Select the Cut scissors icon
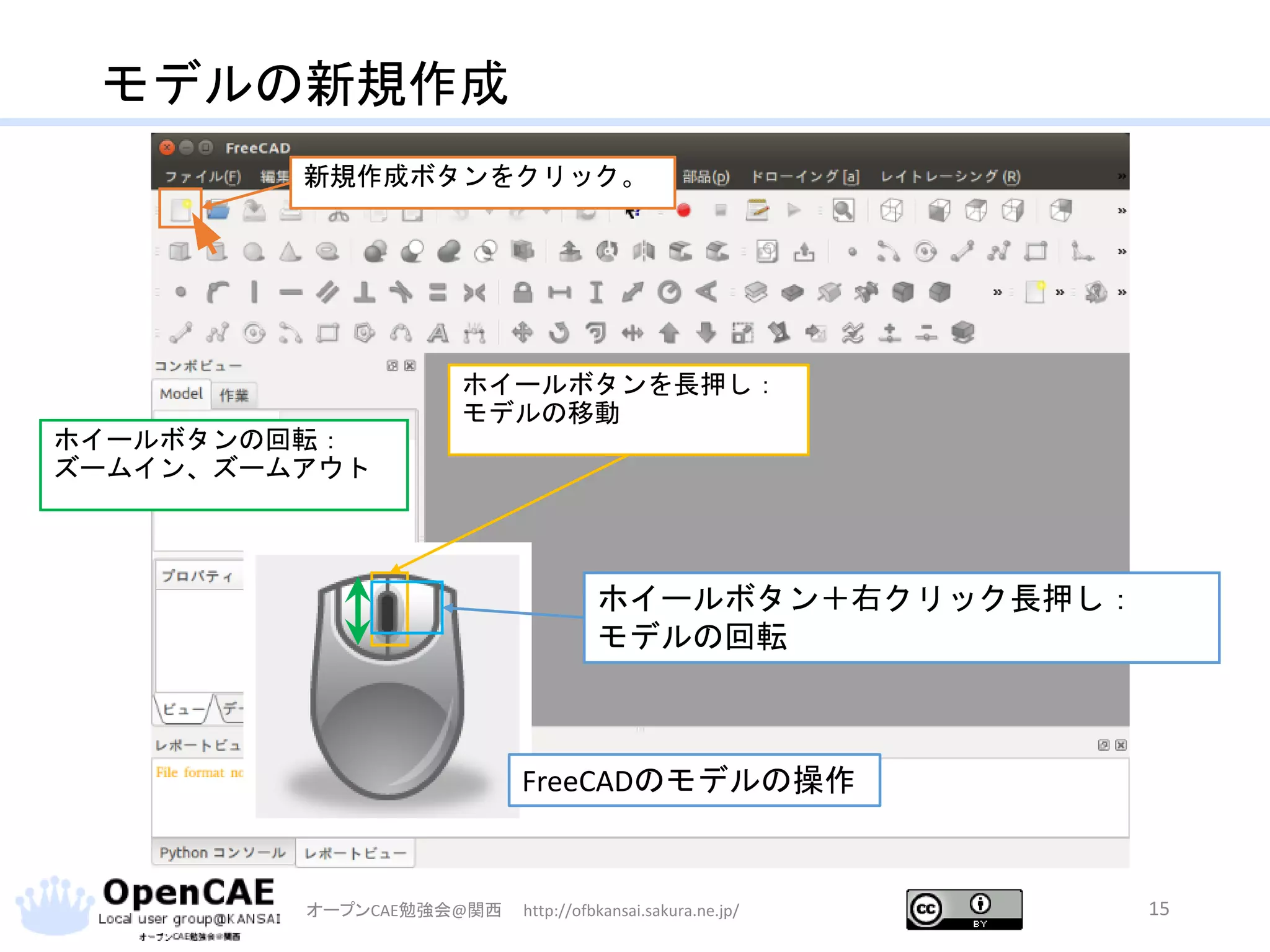Screen dimensions: 1270x952 coord(339,216)
